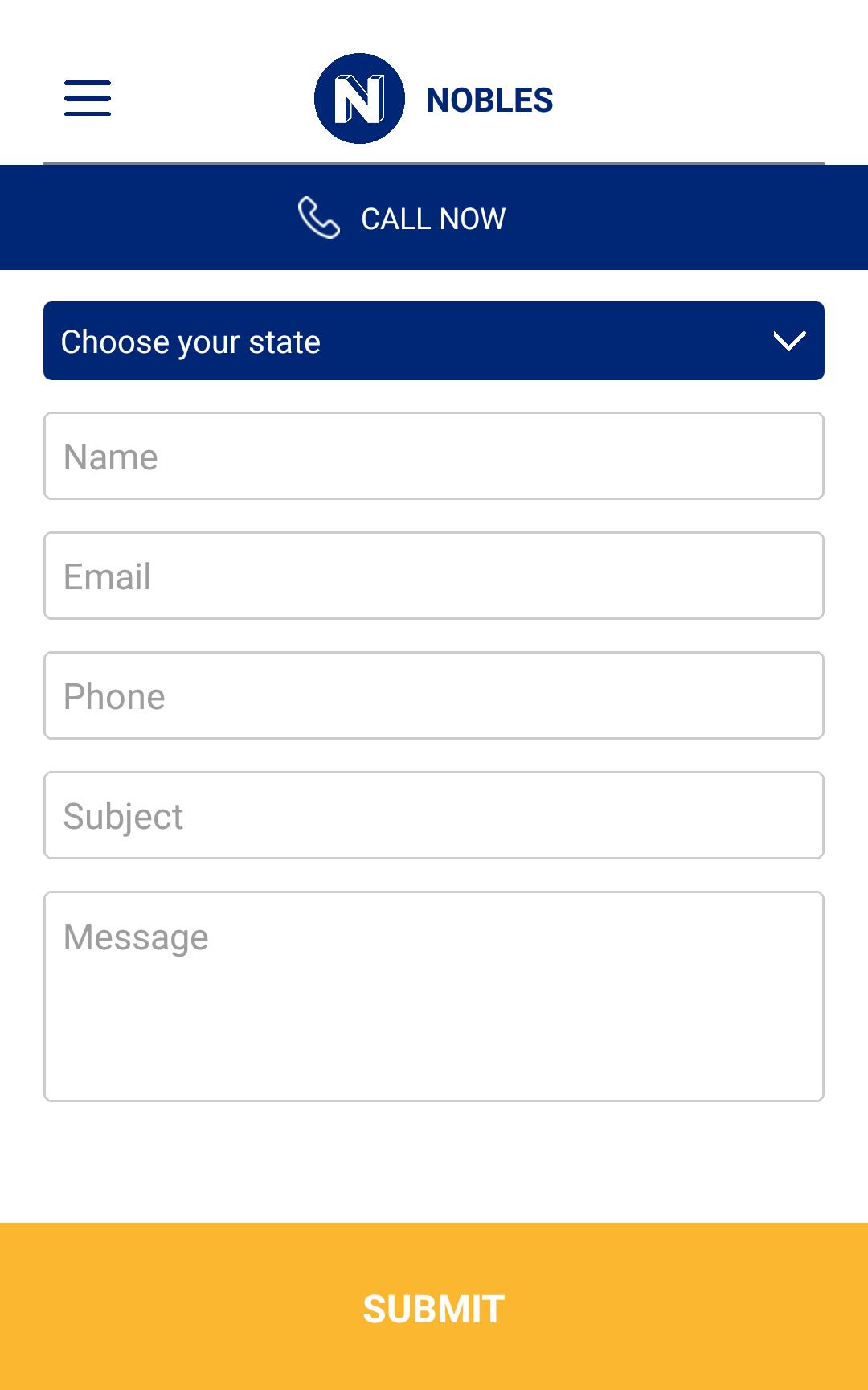Click the circular Nobles N logo
The height and width of the screenshot is (1390, 868).
(359, 99)
